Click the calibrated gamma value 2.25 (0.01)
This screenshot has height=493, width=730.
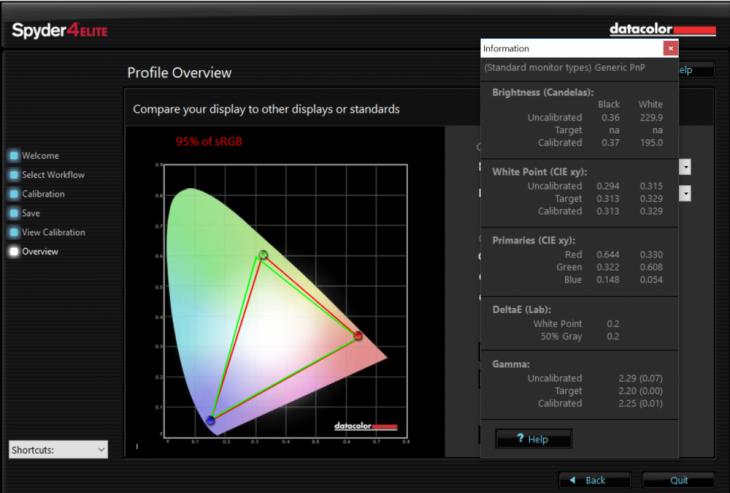click(640, 403)
